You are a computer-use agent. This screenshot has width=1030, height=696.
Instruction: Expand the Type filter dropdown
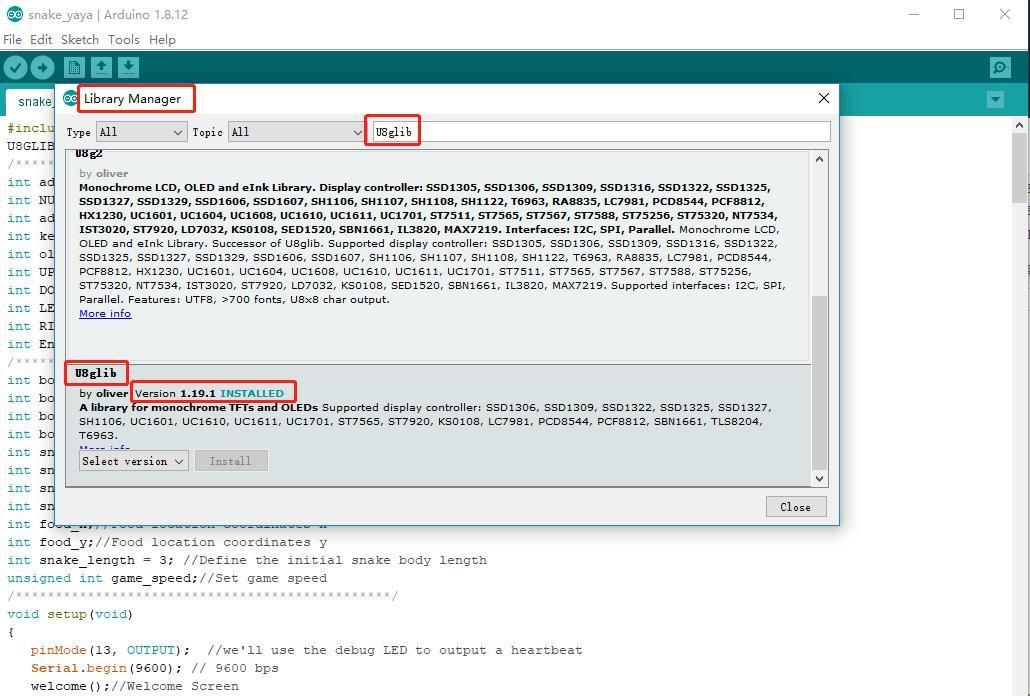coord(141,132)
